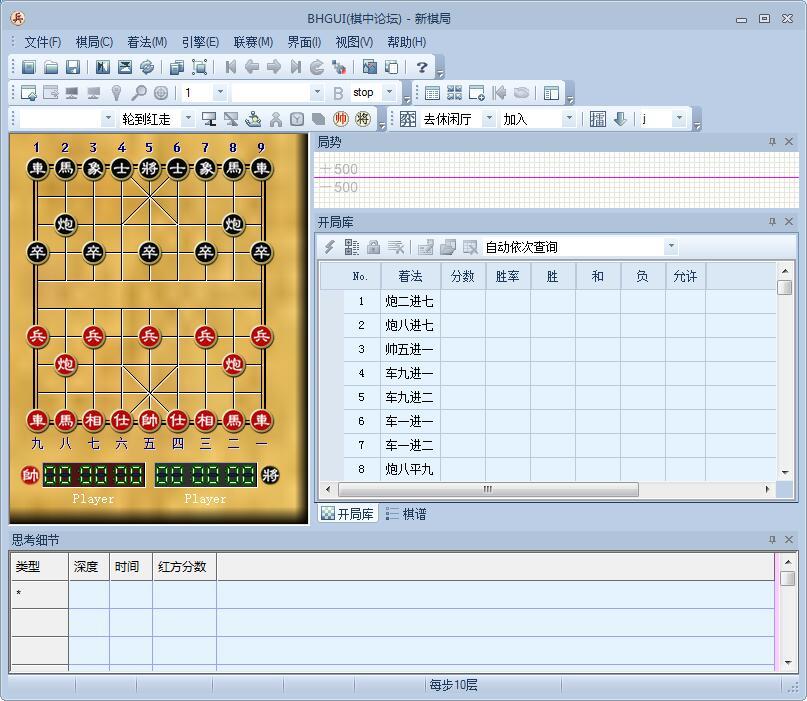Switch to the 开局库 tab
Viewport: 807px width, 701px height.
[x=348, y=514]
